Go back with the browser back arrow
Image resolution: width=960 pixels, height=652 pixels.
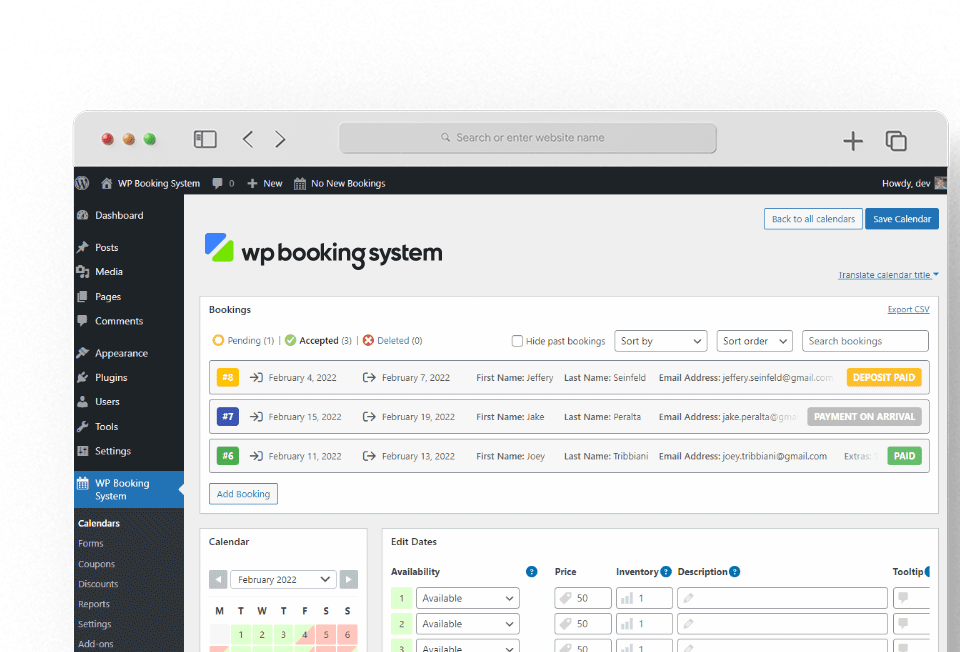(248, 139)
